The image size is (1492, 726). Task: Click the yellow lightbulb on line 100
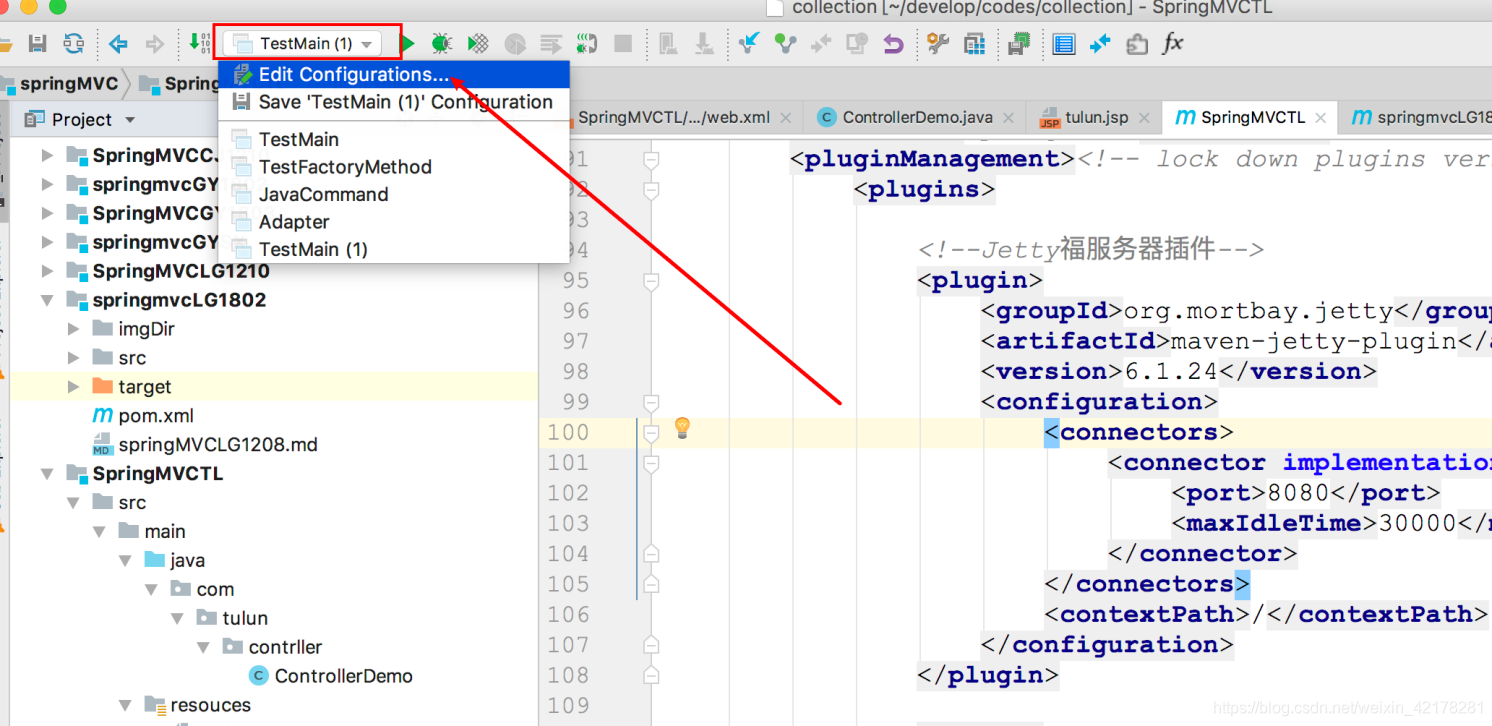tap(682, 428)
